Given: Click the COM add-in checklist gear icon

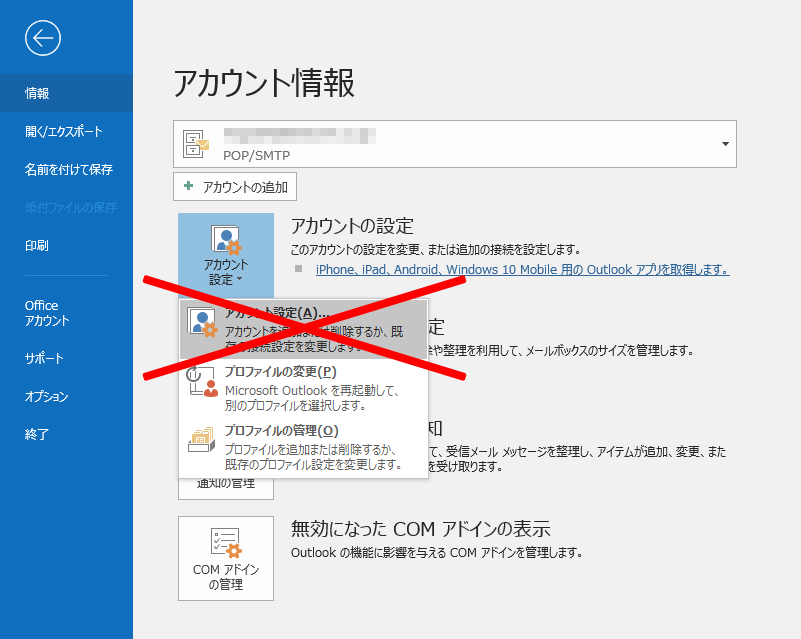Looking at the screenshot, I should click(x=226, y=542).
